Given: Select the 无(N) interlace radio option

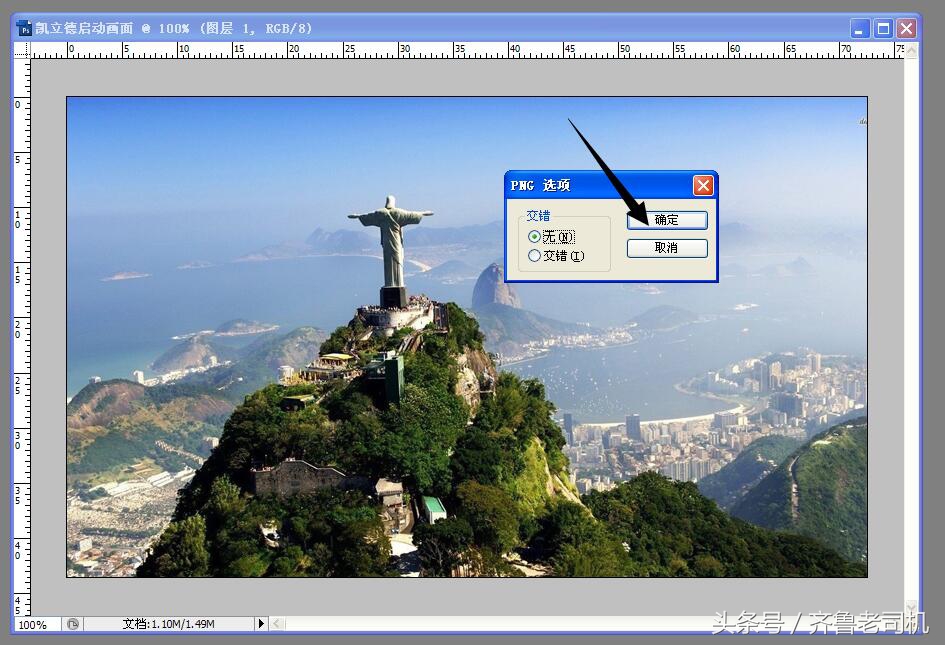Looking at the screenshot, I should (x=551, y=236).
